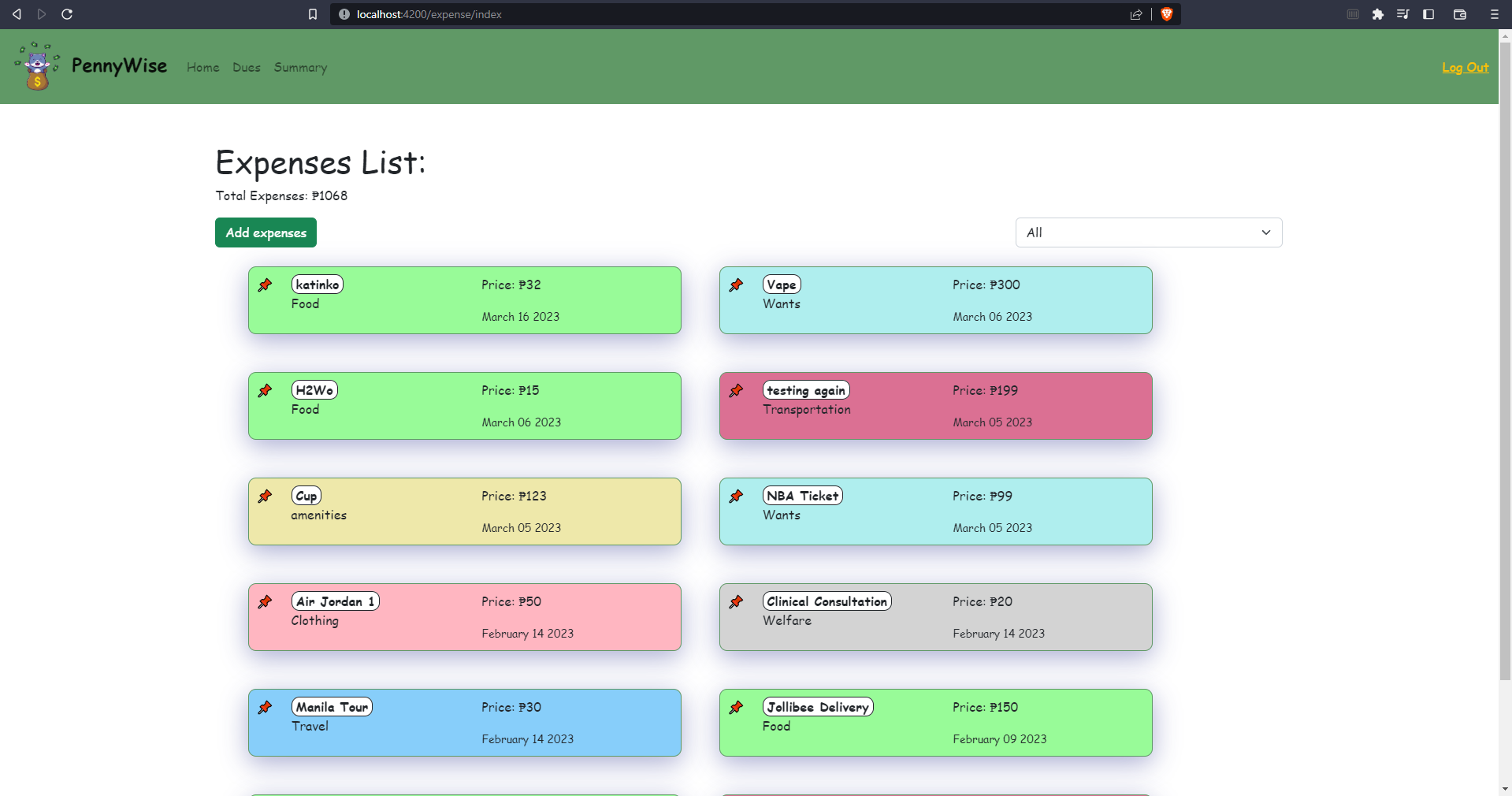Image resolution: width=1512 pixels, height=796 pixels.
Task: Click the PennyWise mascot logo
Action: pos(35,66)
